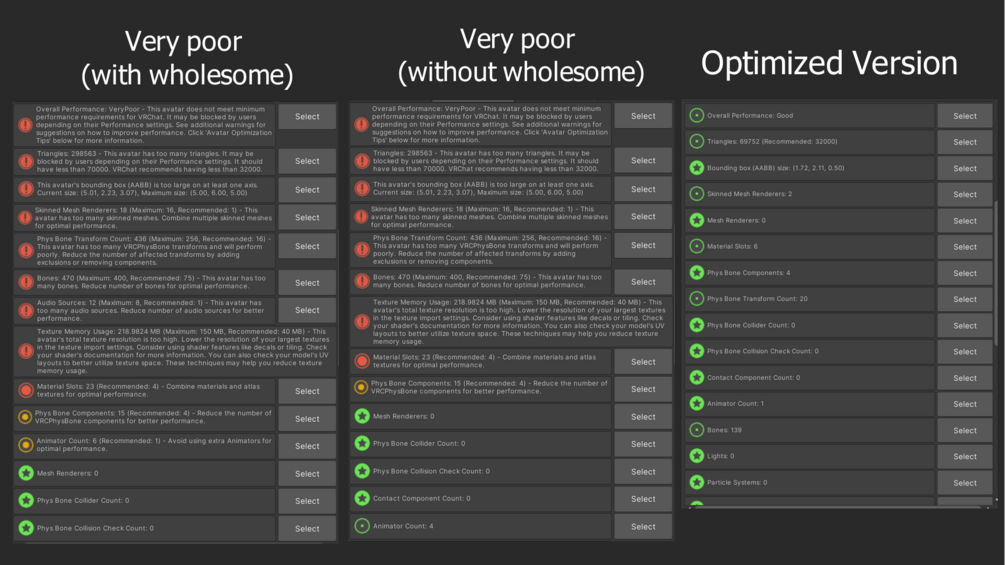The height and width of the screenshot is (565, 1005).
Task: Click the Texture Memory Usage warning text in left panel
Action: pyautogui.click(x=183, y=351)
